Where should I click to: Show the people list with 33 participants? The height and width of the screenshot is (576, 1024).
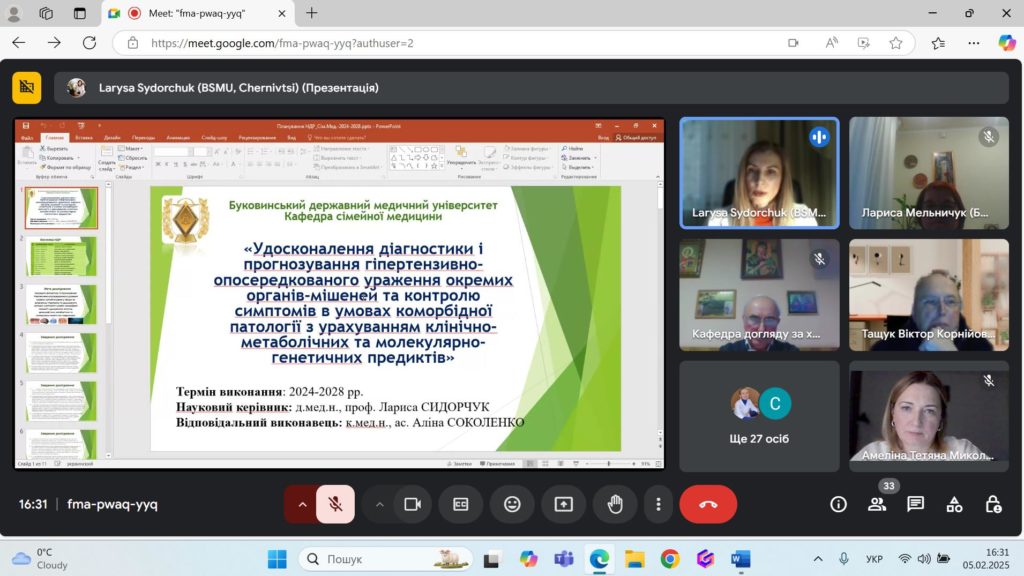[x=877, y=504]
